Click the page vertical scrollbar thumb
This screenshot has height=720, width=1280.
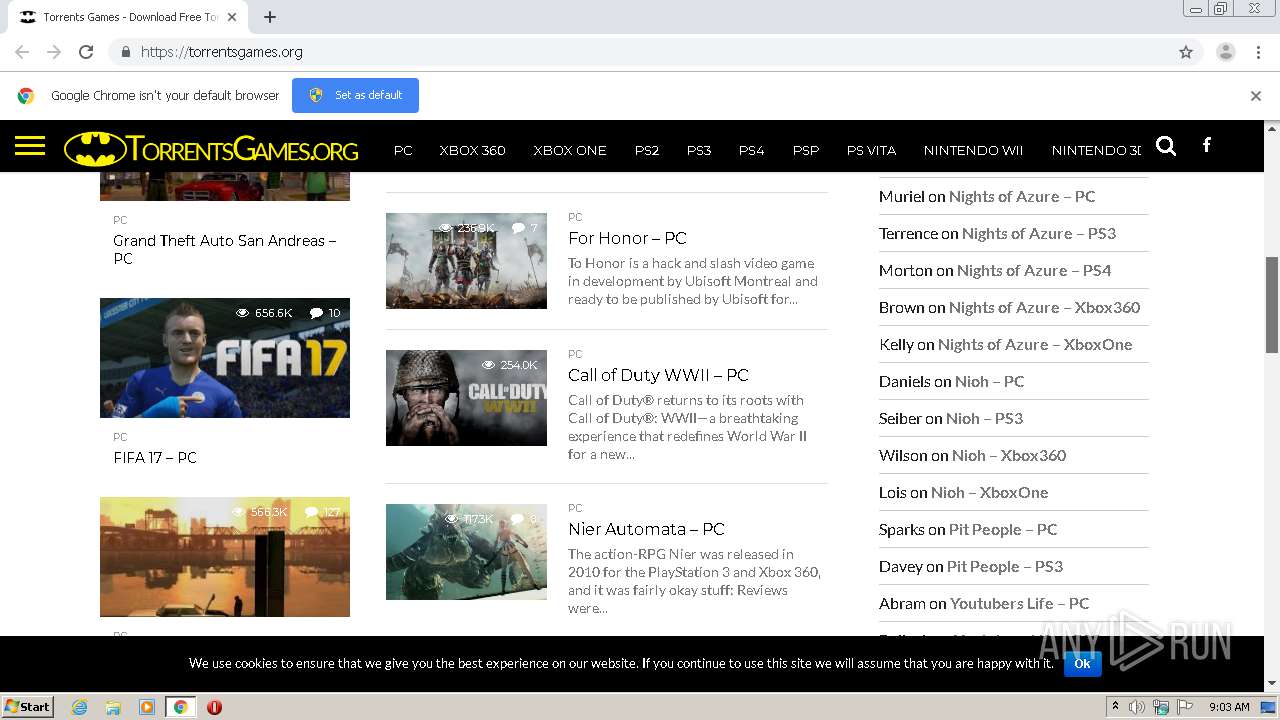pos(1272,304)
